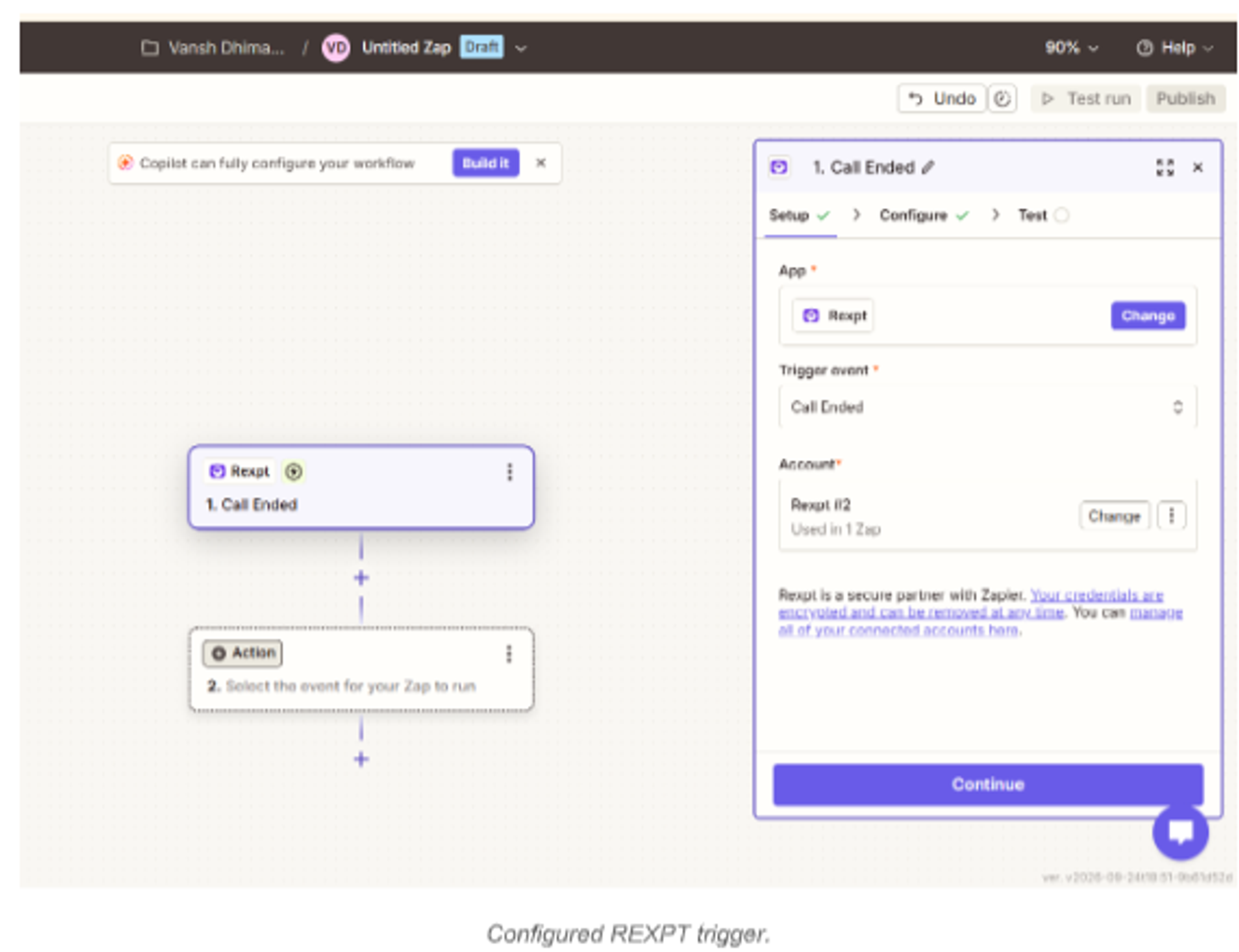
Task: Add a step after the Action
Action: coord(361,759)
